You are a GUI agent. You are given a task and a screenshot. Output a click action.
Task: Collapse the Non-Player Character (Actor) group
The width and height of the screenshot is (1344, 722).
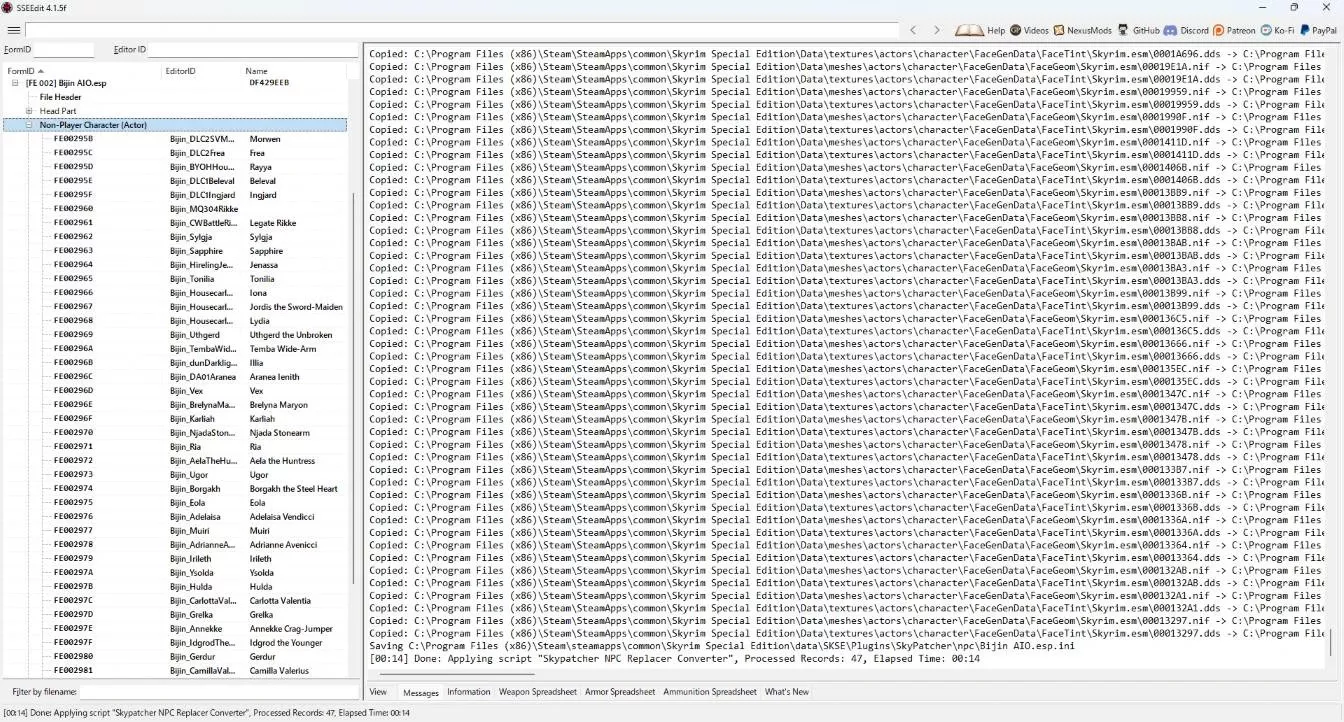pos(28,125)
